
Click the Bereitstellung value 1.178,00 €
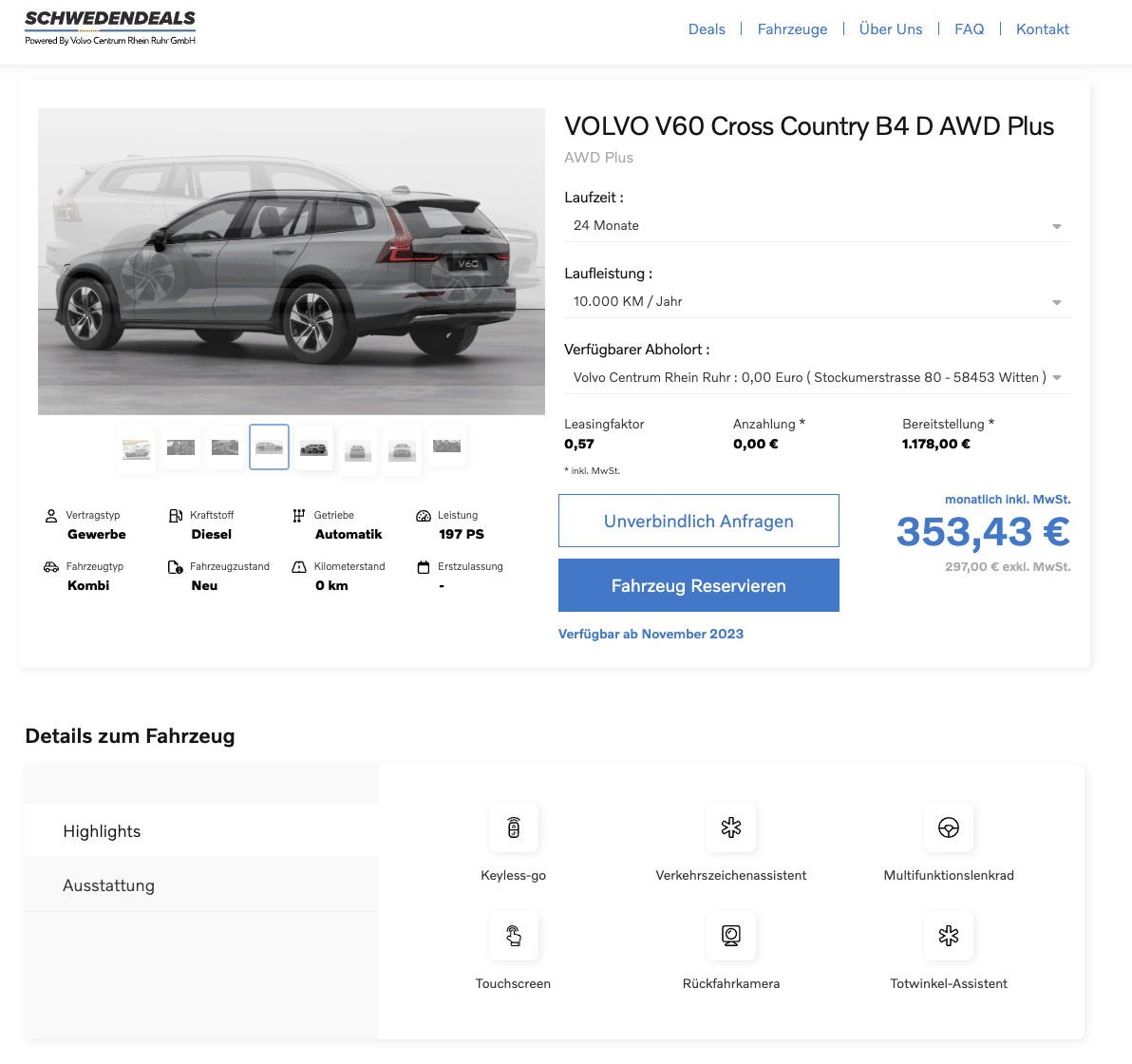point(935,445)
